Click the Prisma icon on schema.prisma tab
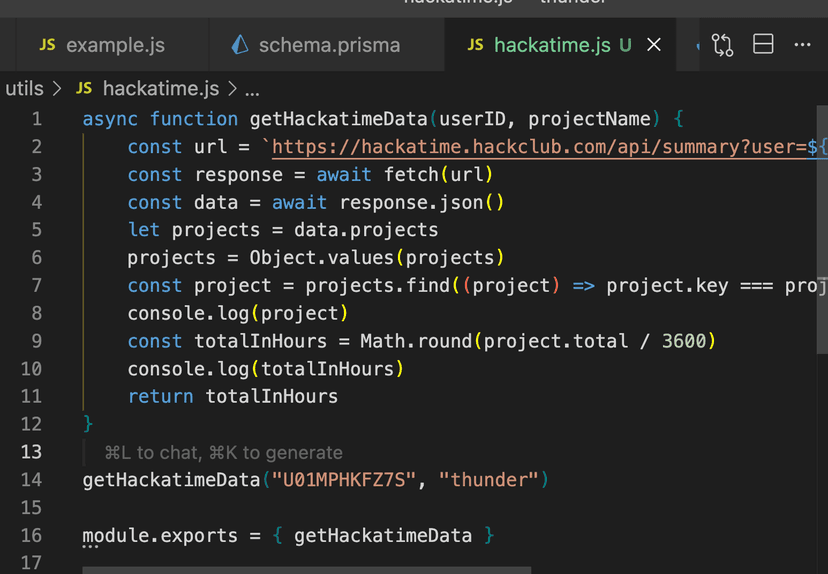 239,45
